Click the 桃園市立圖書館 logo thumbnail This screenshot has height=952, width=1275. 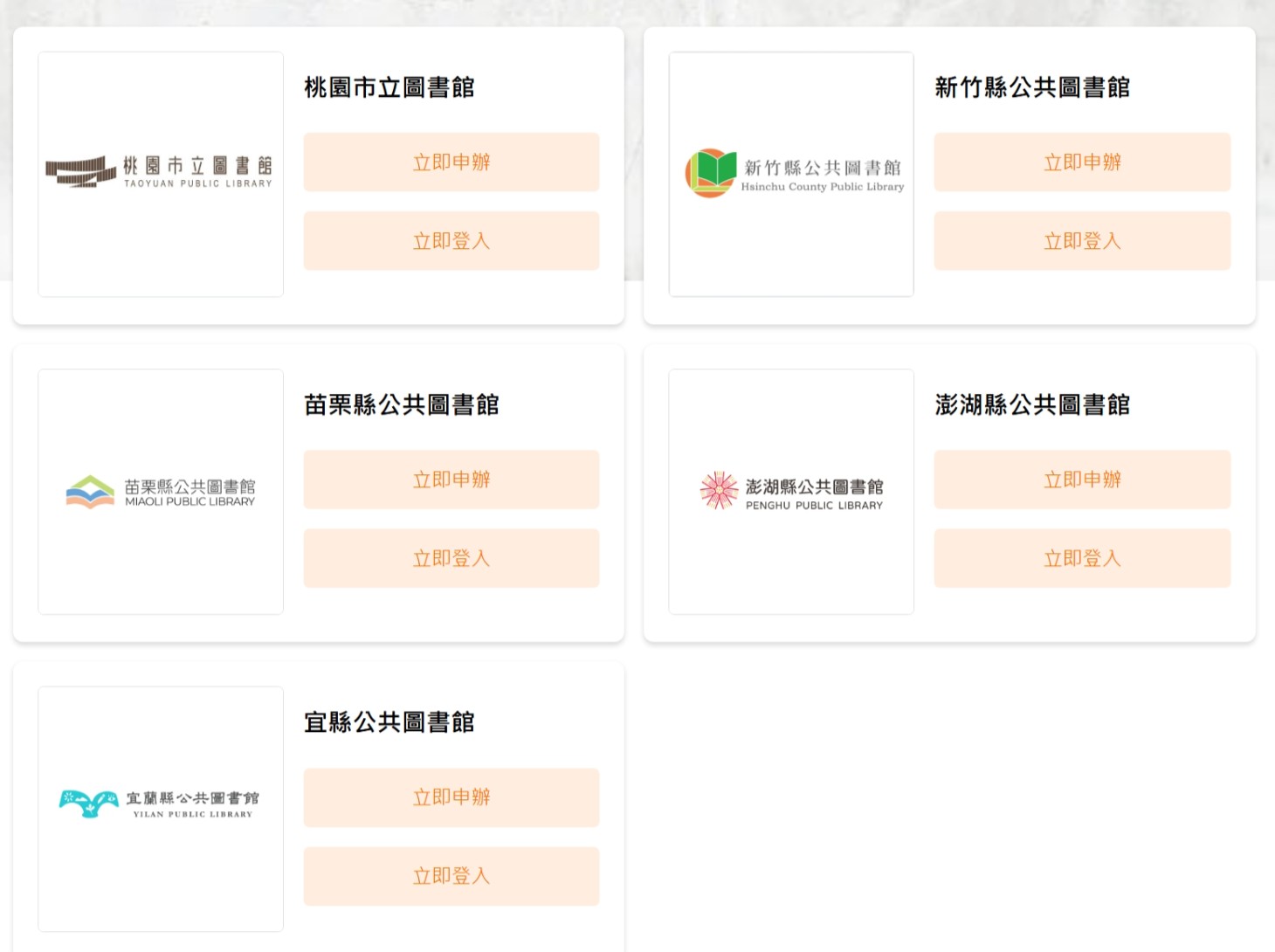161,175
